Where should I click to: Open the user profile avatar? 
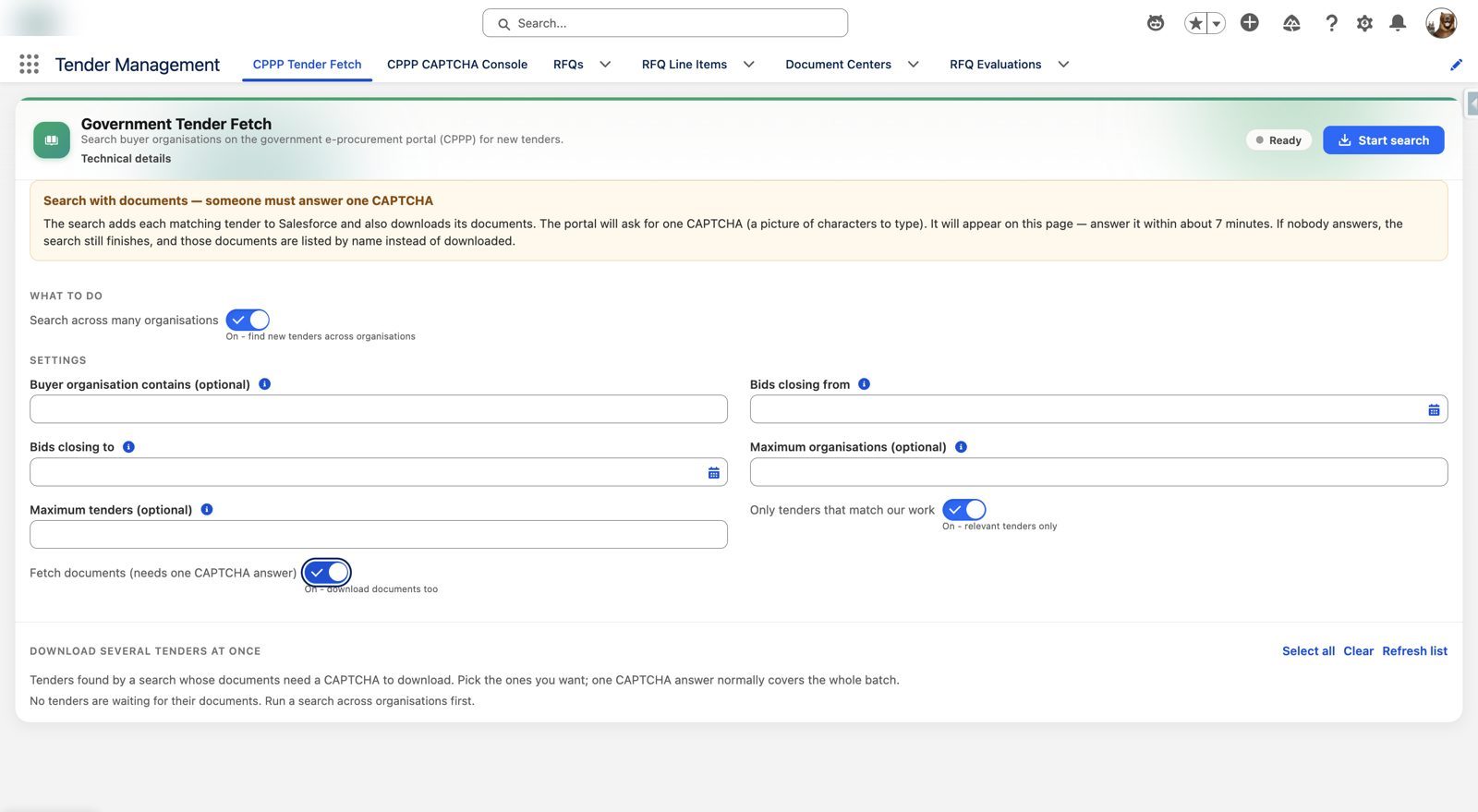(1441, 23)
